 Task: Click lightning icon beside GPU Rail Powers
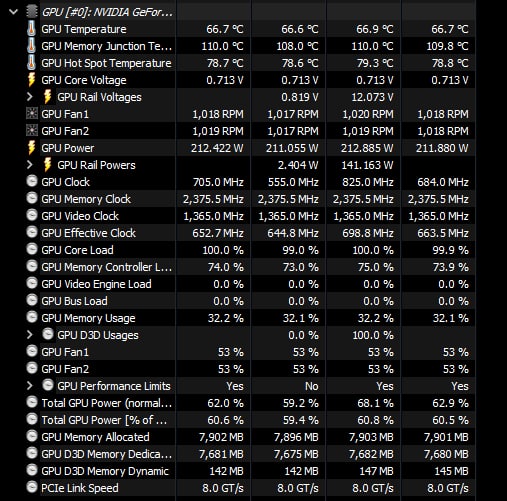coord(48,165)
